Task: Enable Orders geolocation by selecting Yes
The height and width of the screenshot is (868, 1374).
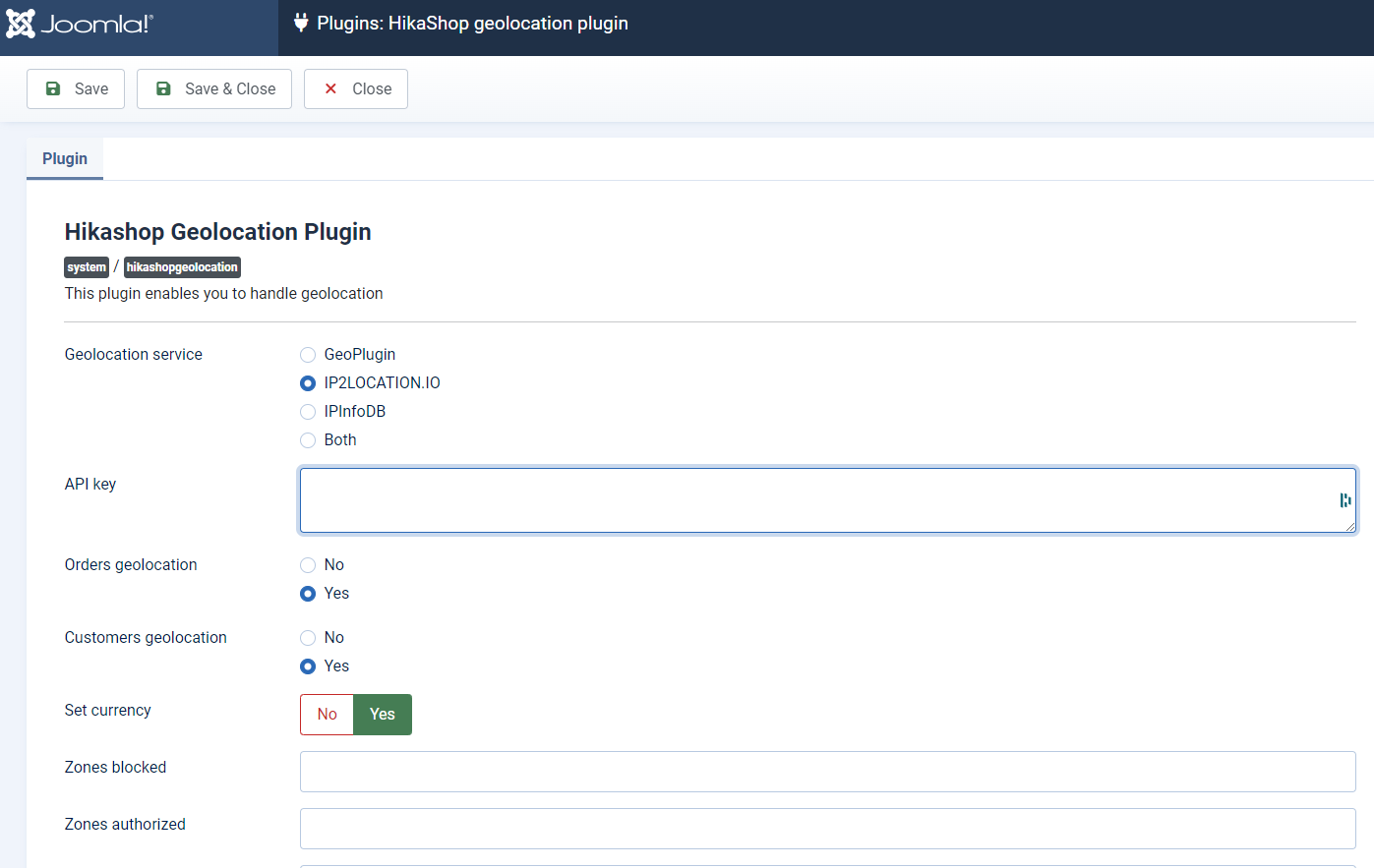Action: pos(308,594)
